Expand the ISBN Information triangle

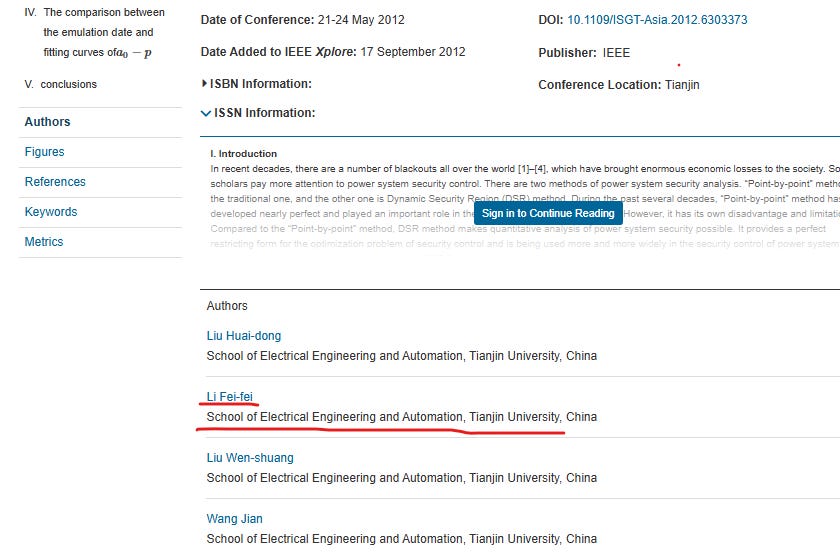coord(204,84)
